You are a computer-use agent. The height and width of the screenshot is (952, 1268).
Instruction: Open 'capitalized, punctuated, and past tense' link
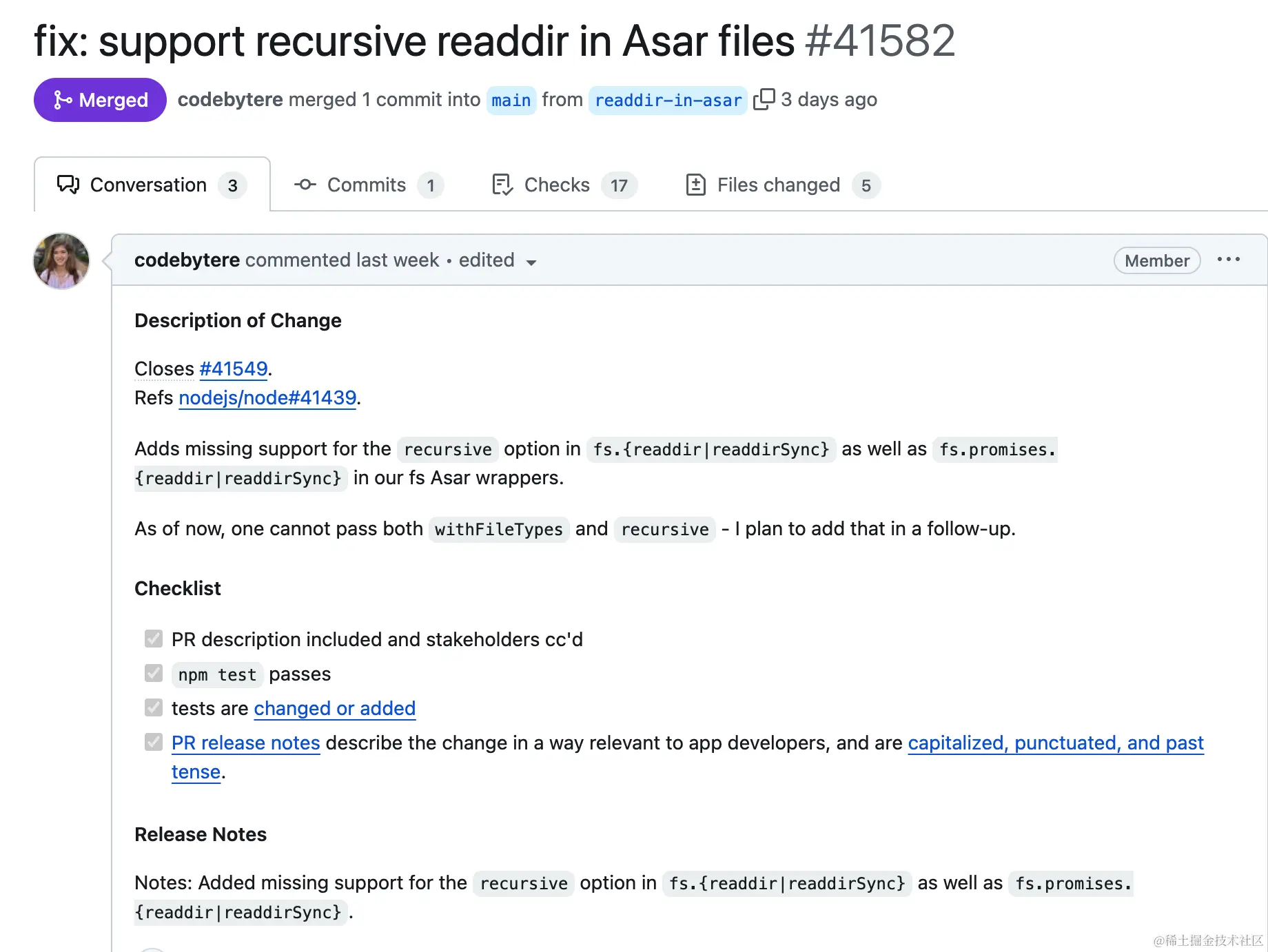click(x=1056, y=743)
